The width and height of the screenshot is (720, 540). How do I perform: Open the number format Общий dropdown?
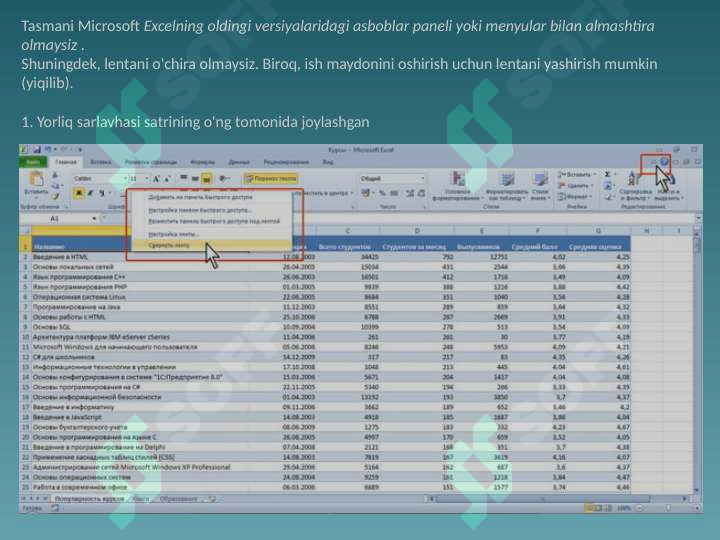pyautogui.click(x=422, y=179)
